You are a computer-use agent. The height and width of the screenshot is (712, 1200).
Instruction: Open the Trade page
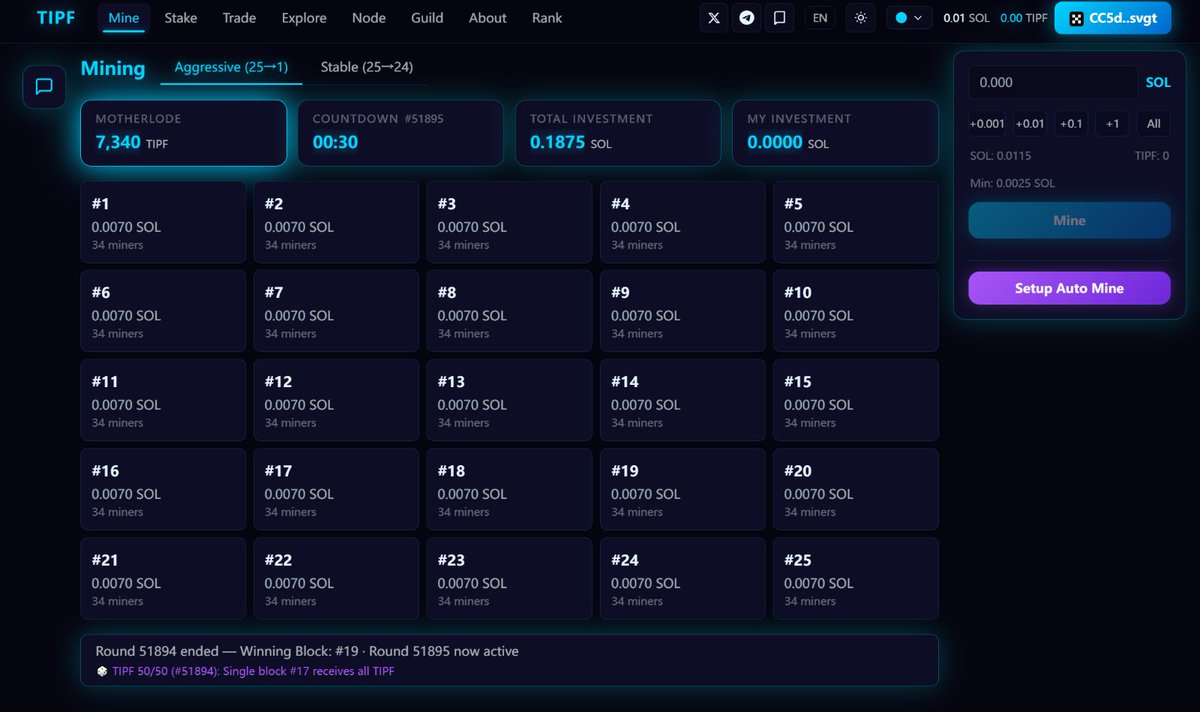tap(239, 18)
